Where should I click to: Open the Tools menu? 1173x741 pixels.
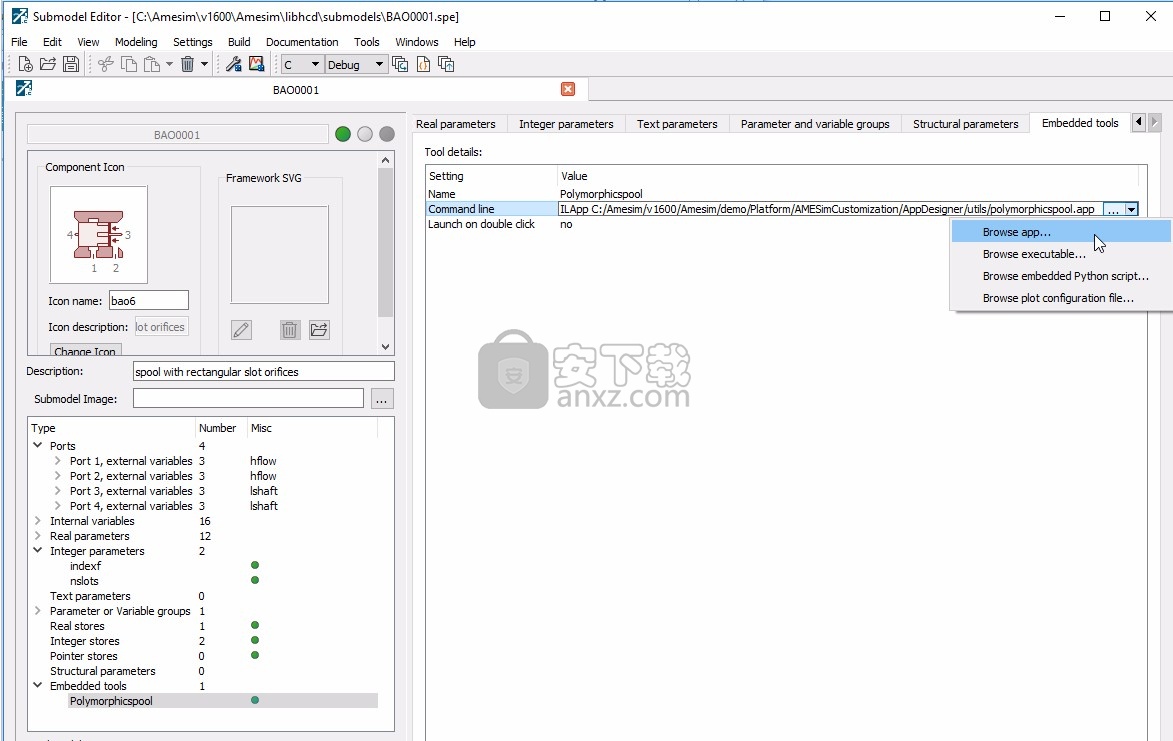(367, 42)
